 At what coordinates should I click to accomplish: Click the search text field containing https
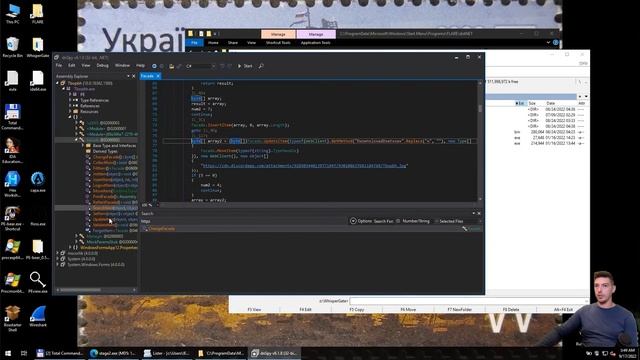pos(244,221)
